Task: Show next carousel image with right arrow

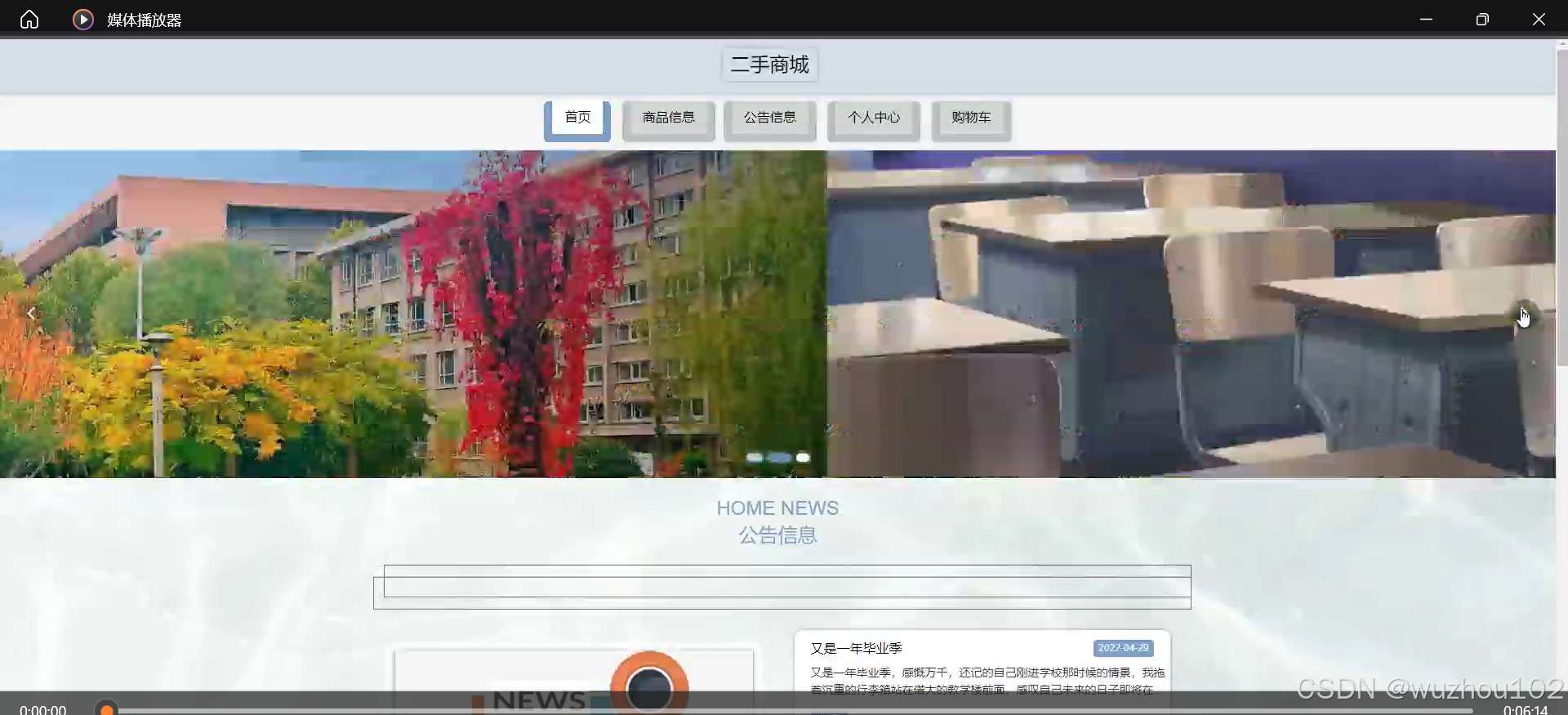Action: [1524, 314]
